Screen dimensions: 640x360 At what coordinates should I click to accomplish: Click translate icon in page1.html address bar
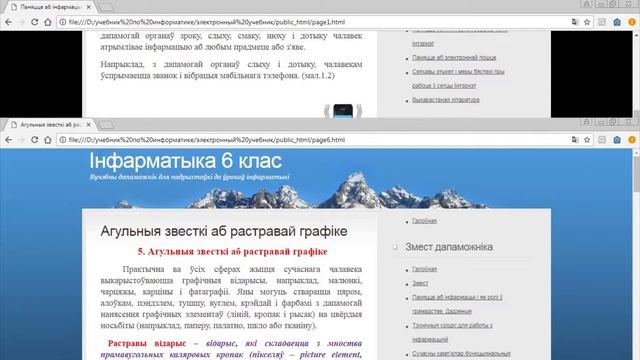[575, 22]
